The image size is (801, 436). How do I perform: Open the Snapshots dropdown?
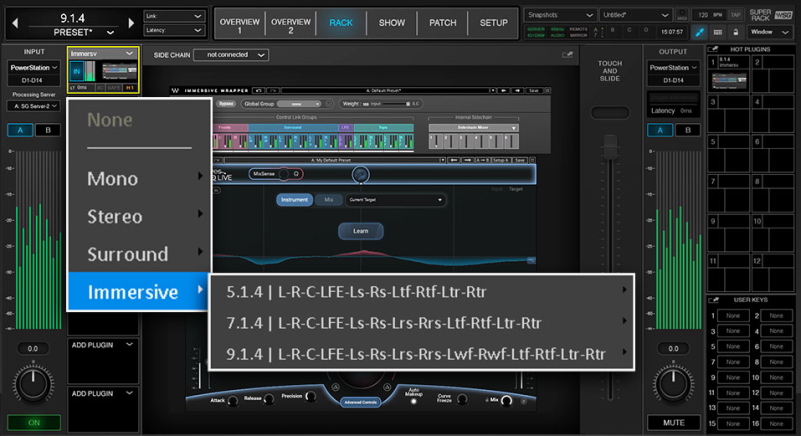click(560, 15)
